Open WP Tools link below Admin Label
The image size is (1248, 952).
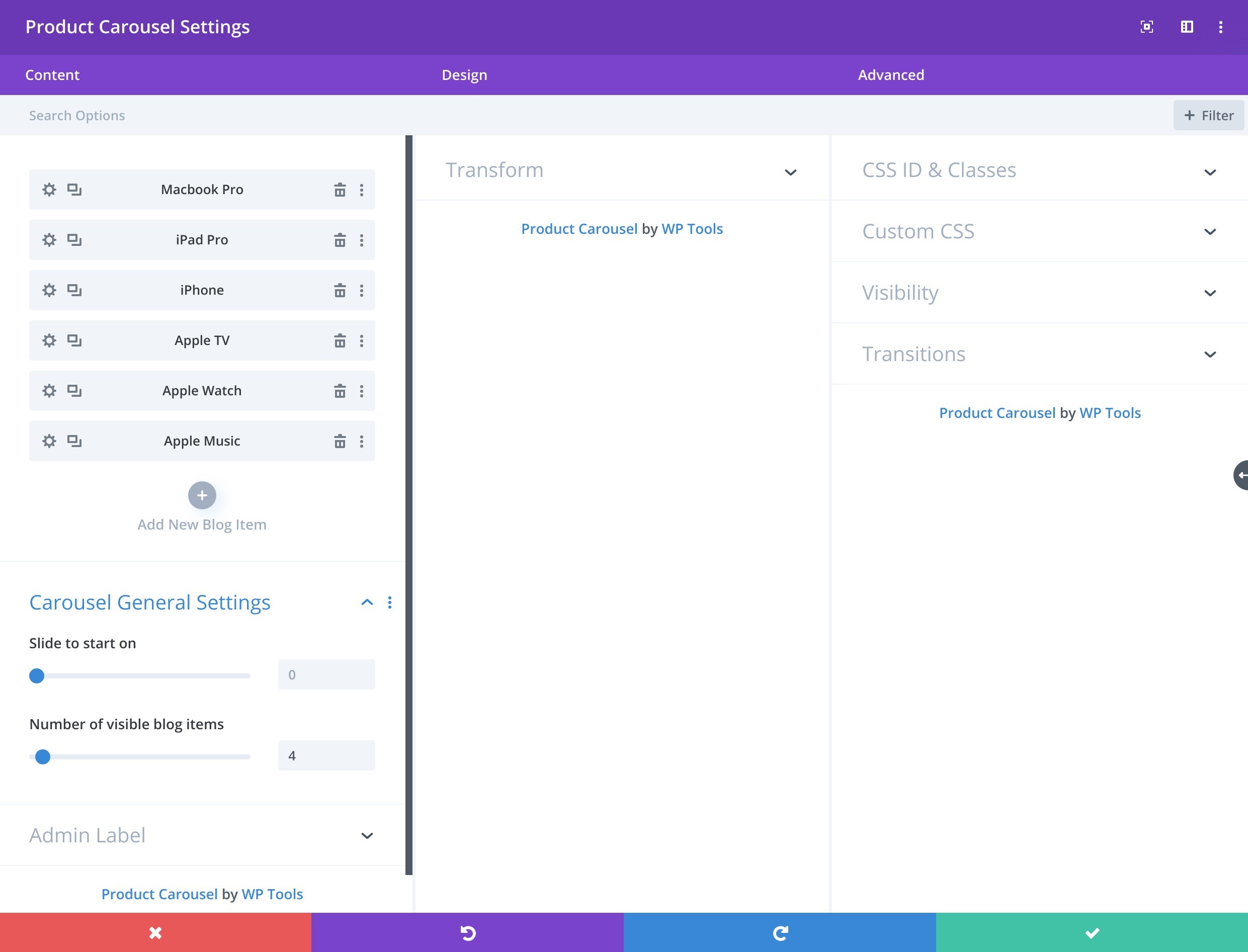(x=272, y=894)
